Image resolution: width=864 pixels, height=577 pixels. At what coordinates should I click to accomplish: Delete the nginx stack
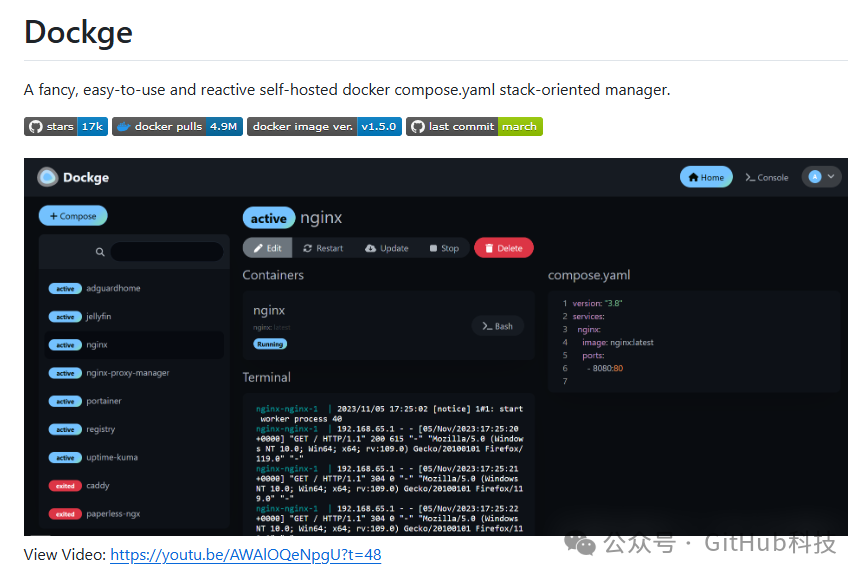coord(504,248)
